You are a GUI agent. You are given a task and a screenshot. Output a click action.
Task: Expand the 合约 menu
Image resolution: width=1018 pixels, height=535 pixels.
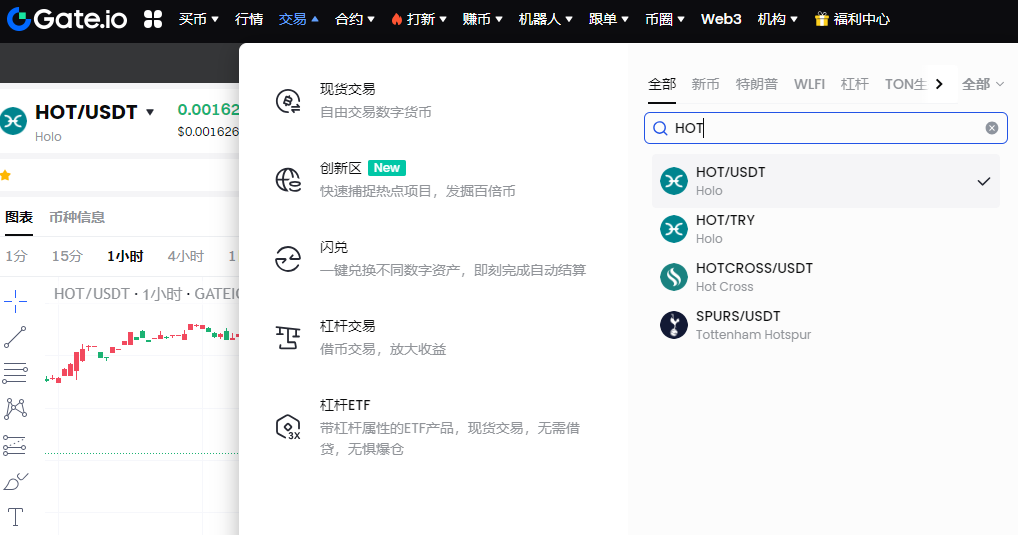(355, 19)
